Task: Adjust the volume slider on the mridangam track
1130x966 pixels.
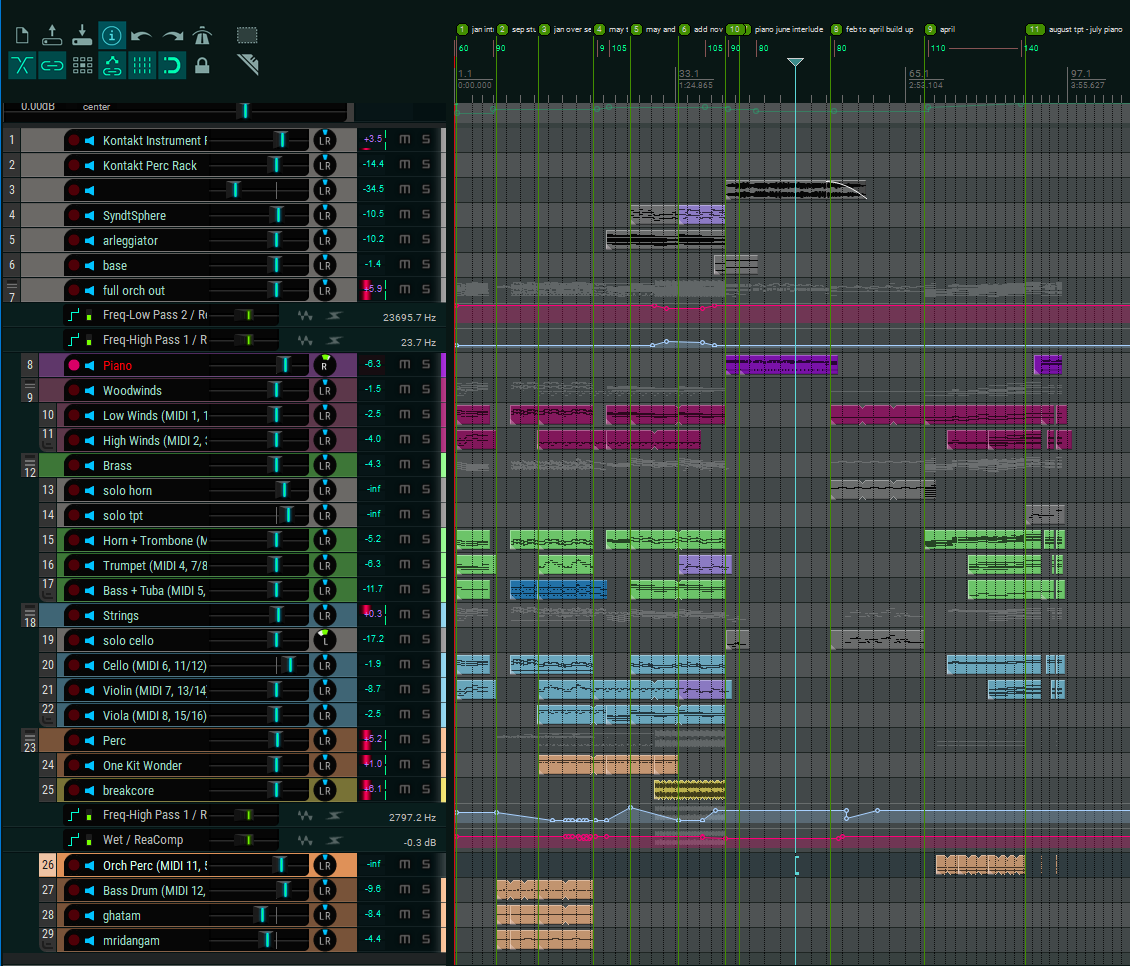Action: pyautogui.click(x=265, y=940)
